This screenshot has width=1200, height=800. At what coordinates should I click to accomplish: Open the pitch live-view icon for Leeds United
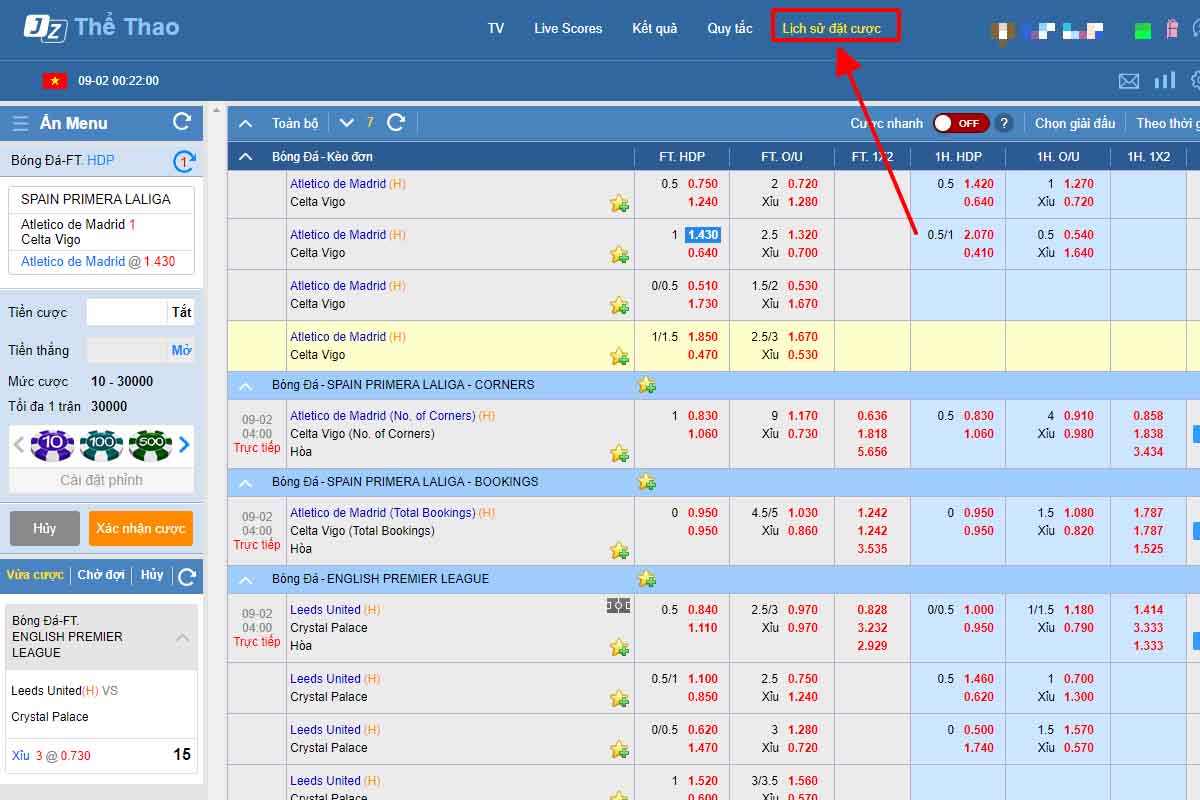tap(618, 606)
